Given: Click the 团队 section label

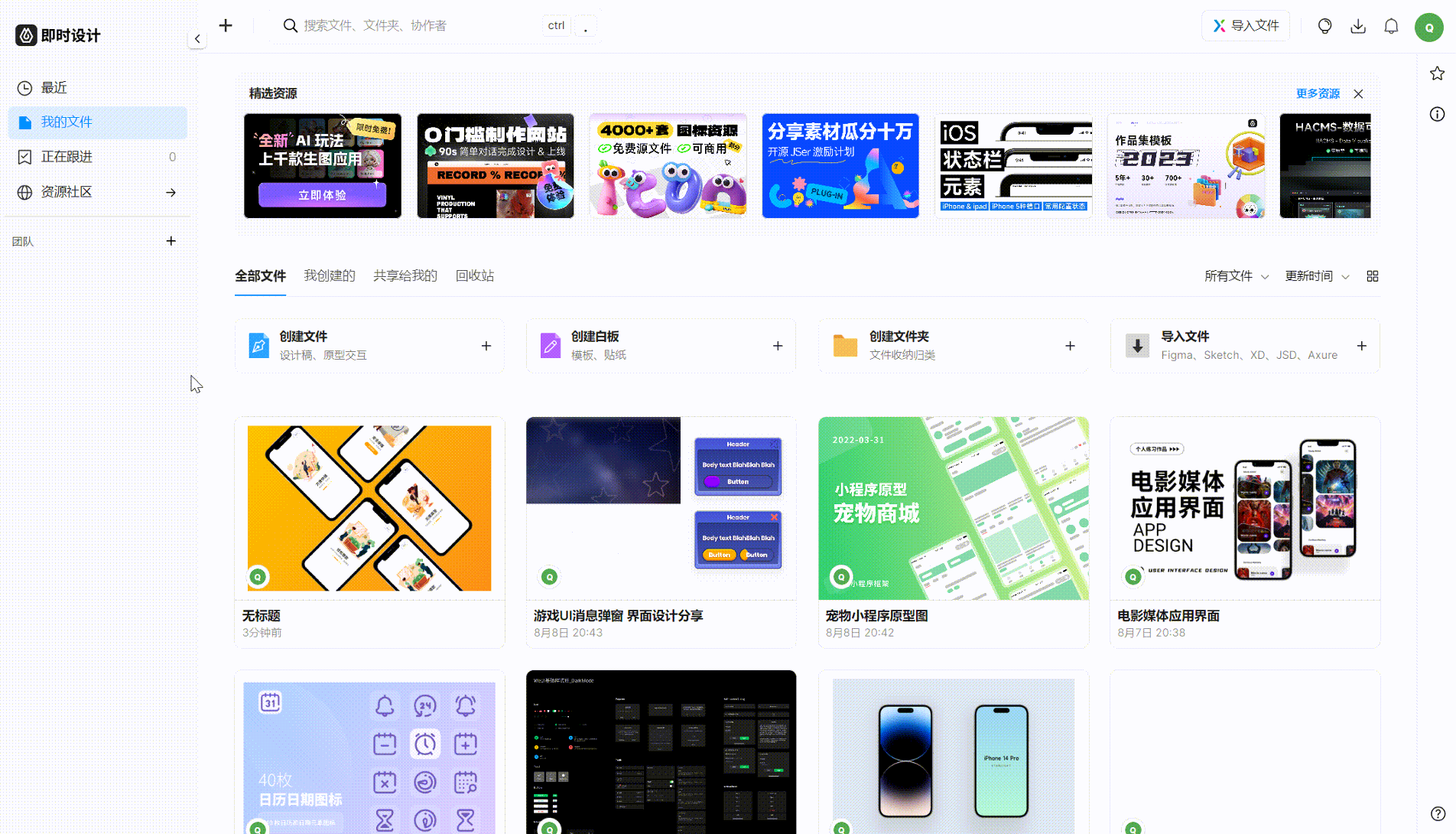Looking at the screenshot, I should (x=23, y=241).
